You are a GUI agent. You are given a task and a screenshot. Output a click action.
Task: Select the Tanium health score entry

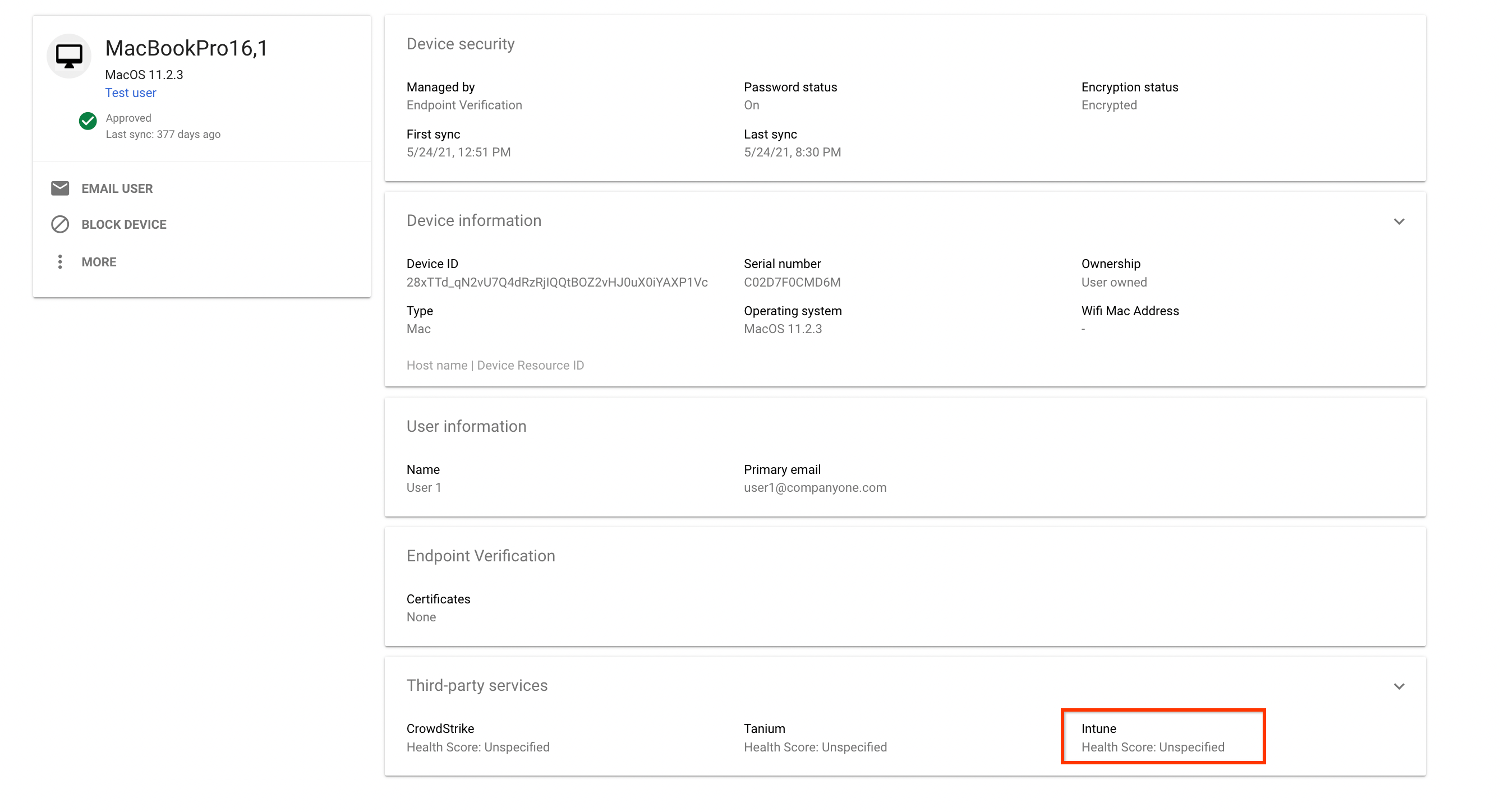tap(815, 737)
